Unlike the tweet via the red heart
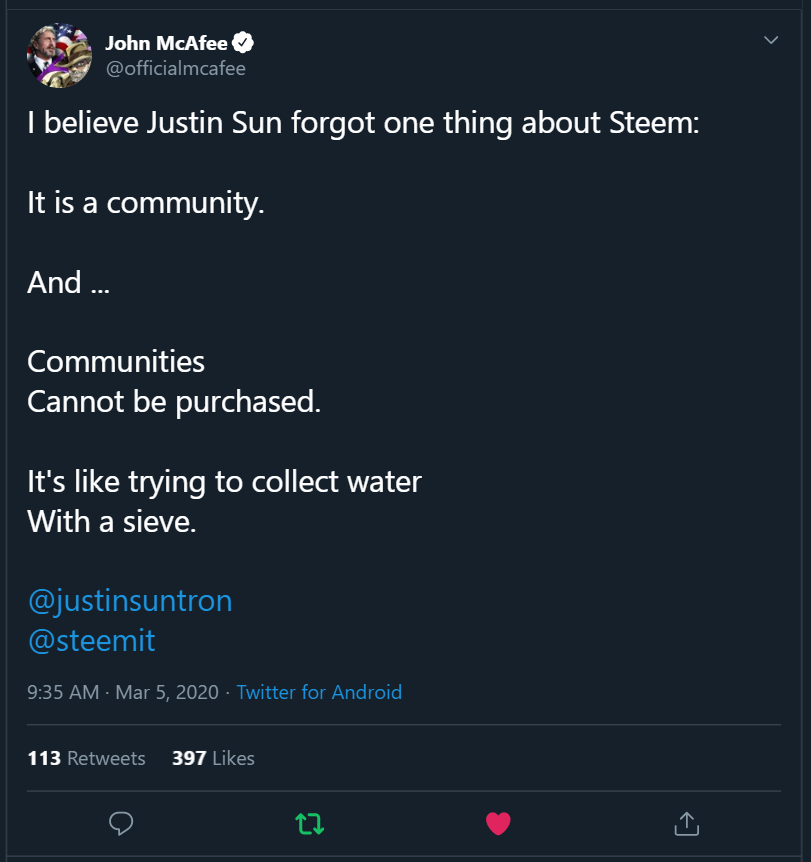Image resolution: width=811 pixels, height=862 pixels. 497,823
